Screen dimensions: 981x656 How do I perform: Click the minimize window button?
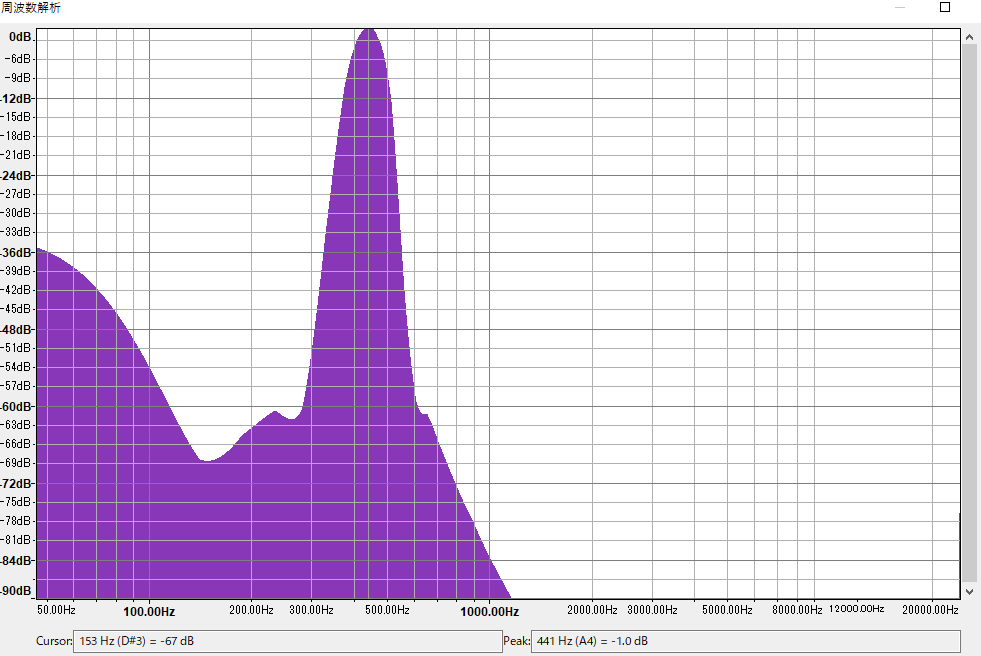pyautogui.click(x=900, y=8)
